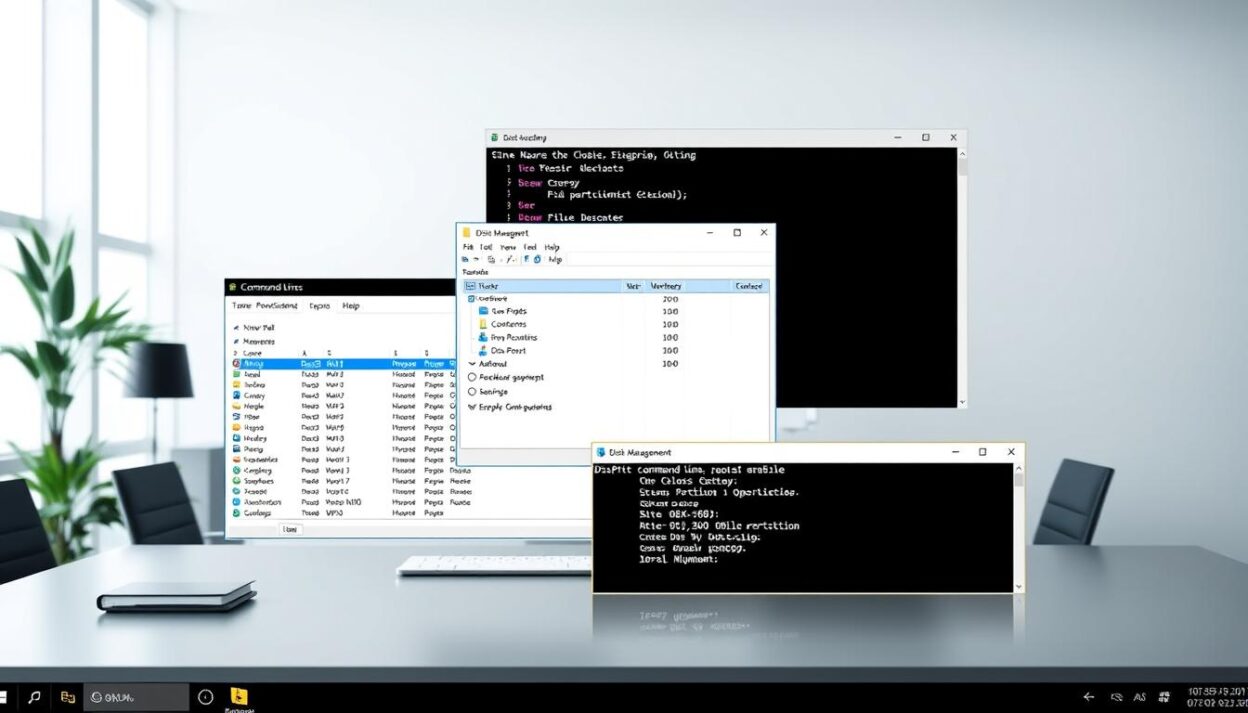Viewport: 1248px width, 713px height.
Task: Collapse the highlighted Tracks root node
Action: [x=471, y=286]
